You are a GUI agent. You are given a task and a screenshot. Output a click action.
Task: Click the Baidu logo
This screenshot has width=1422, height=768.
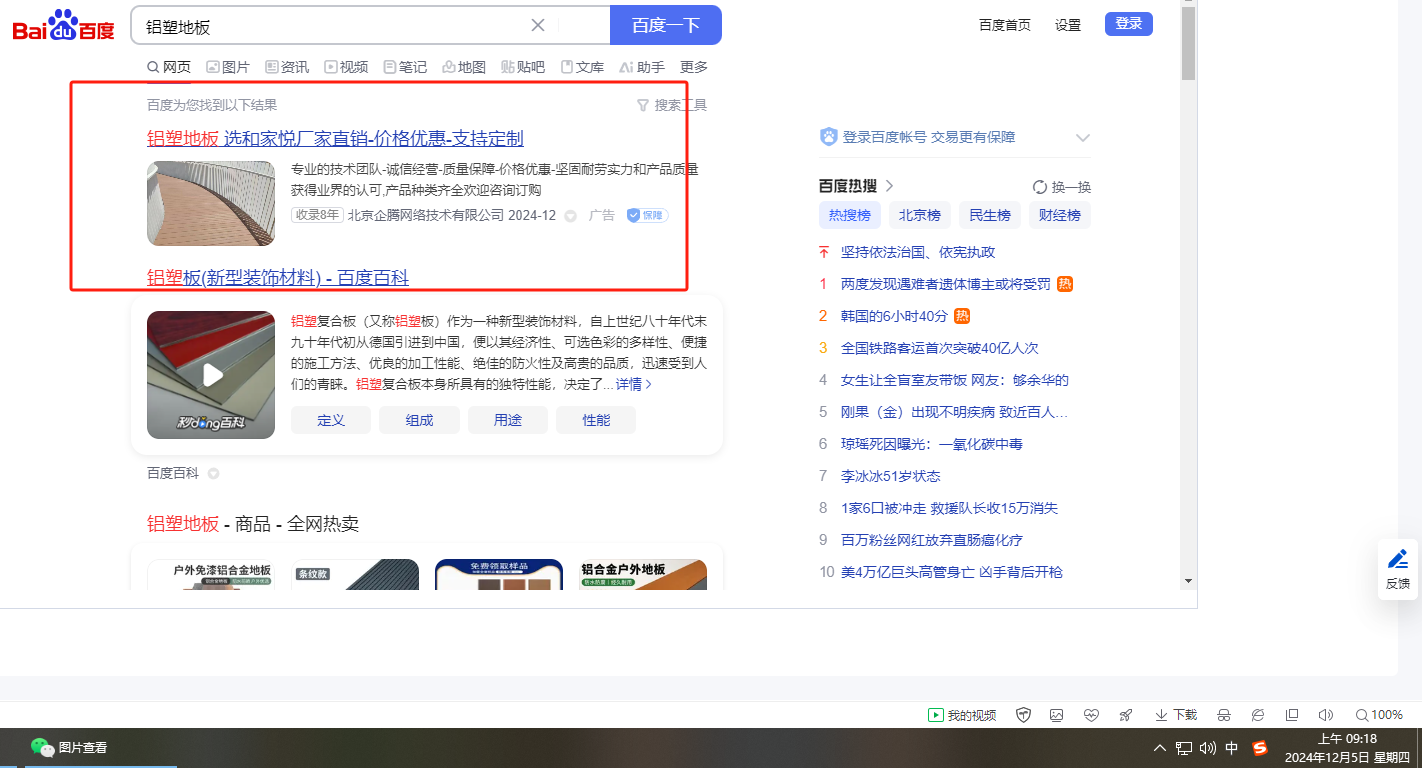(63, 26)
